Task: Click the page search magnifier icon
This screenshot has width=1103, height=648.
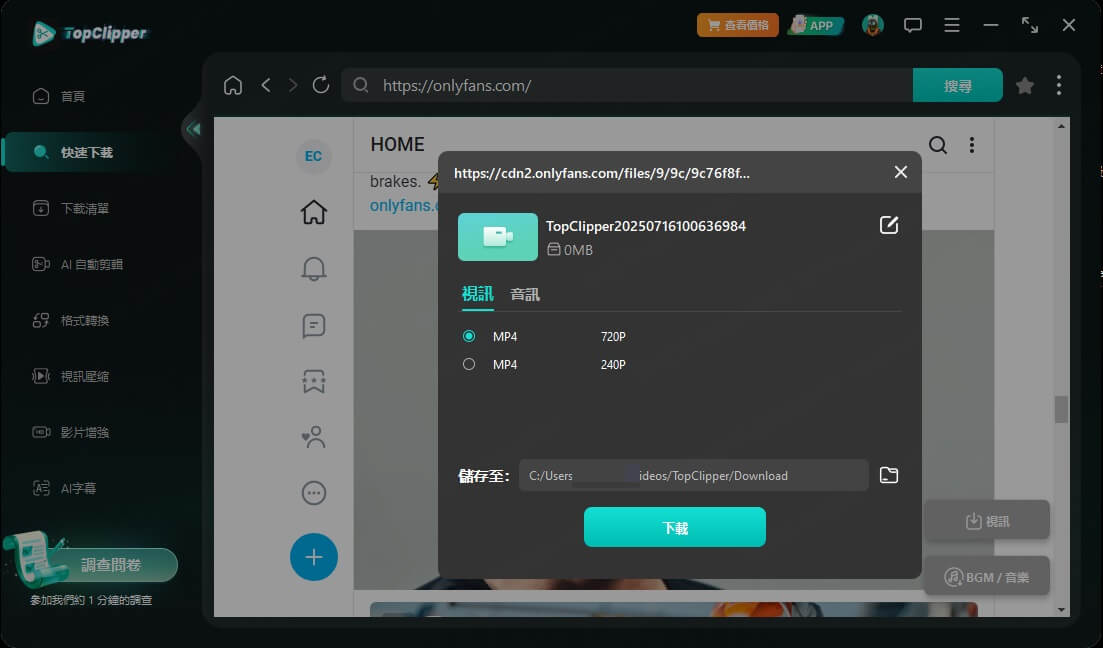Action: point(938,145)
